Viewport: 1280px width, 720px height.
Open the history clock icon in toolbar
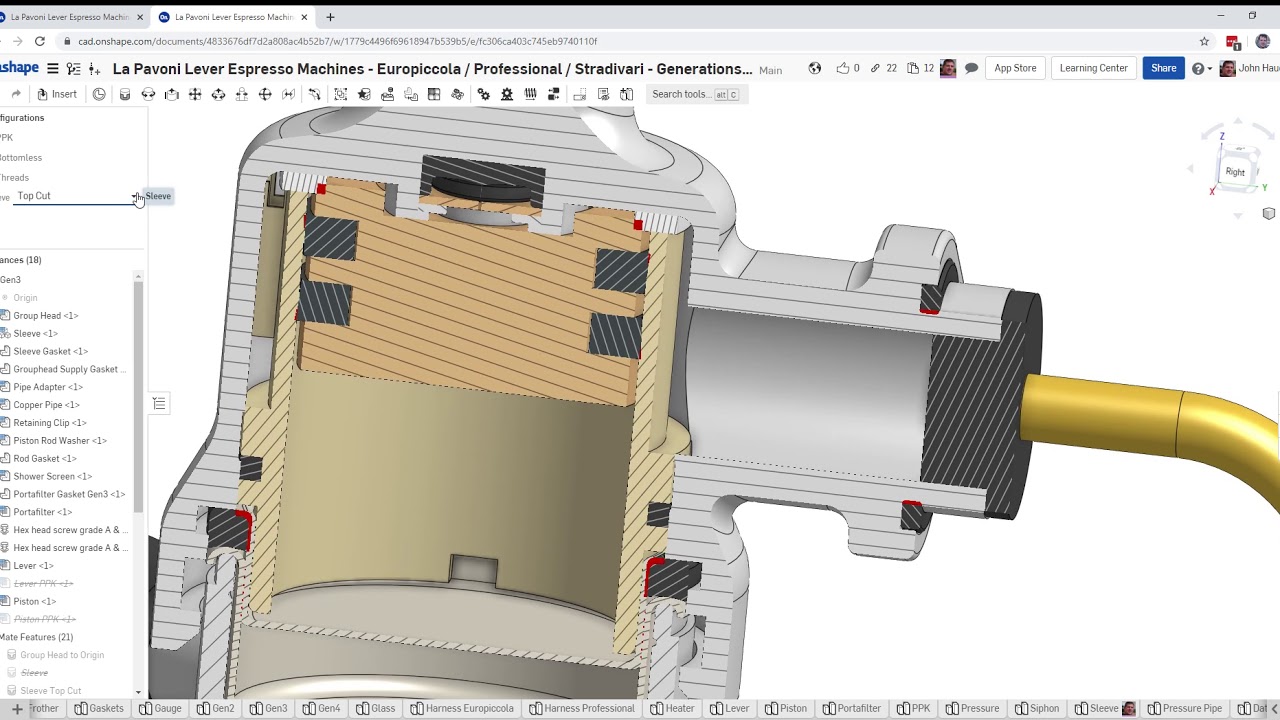coord(99,94)
